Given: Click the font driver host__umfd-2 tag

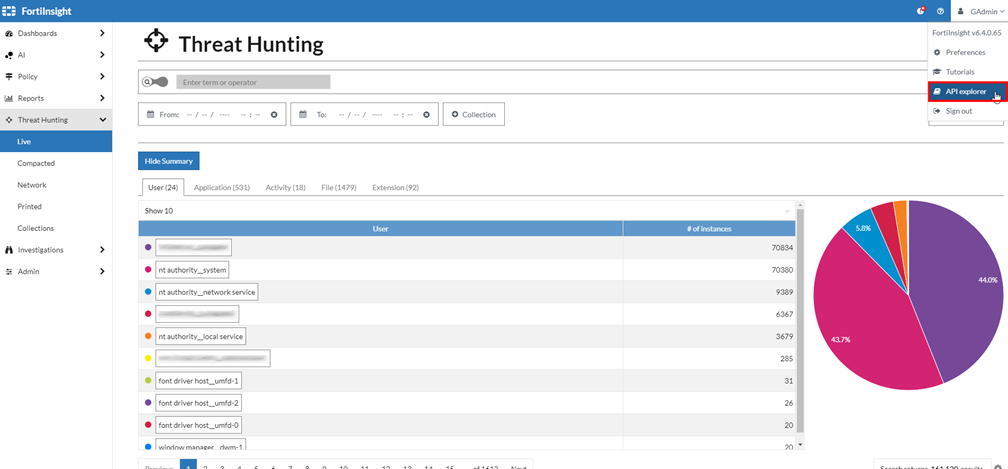Looking at the screenshot, I should click(x=198, y=403).
